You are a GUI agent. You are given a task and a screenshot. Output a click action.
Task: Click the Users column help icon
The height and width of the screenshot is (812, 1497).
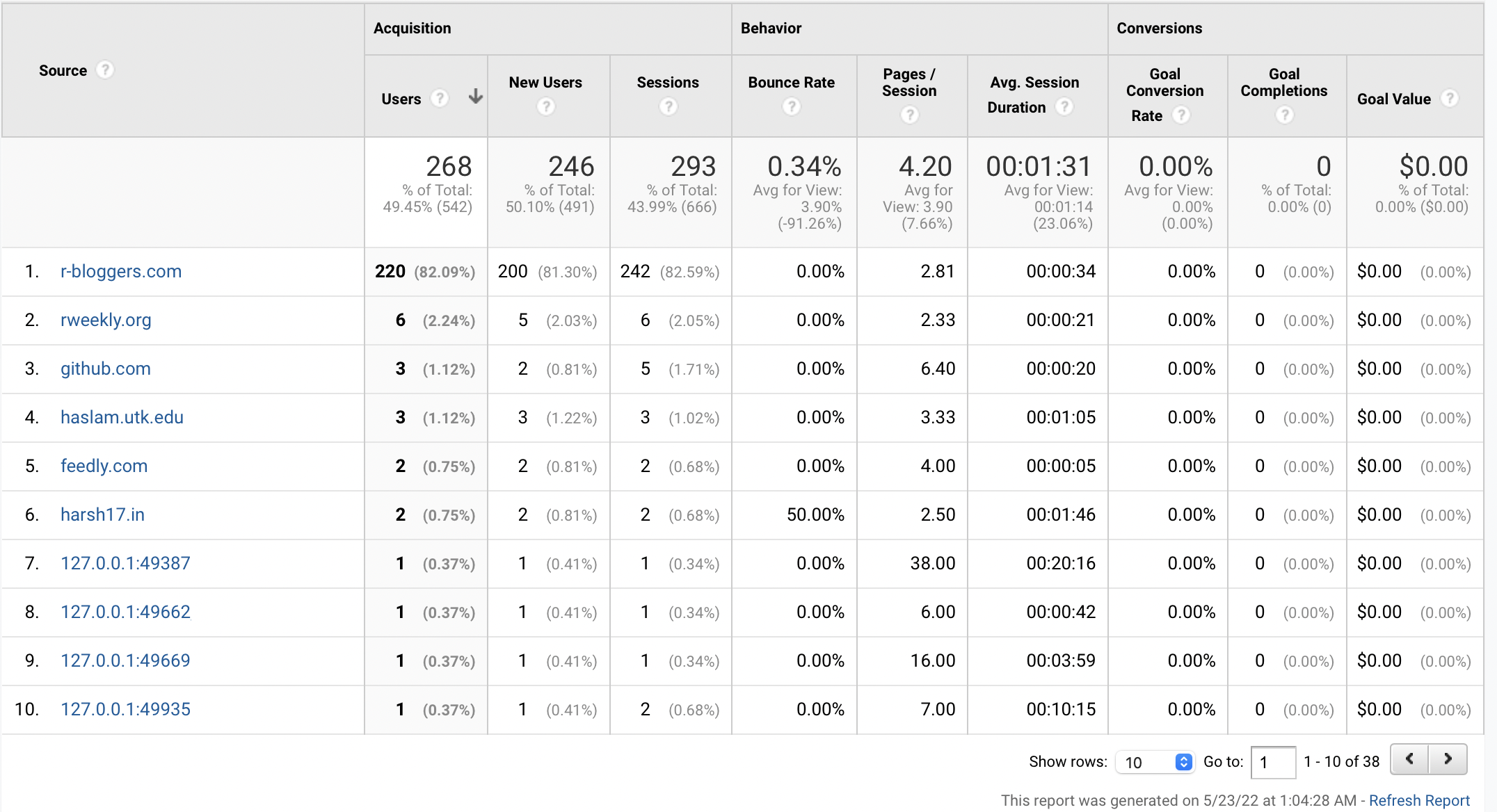click(x=439, y=99)
